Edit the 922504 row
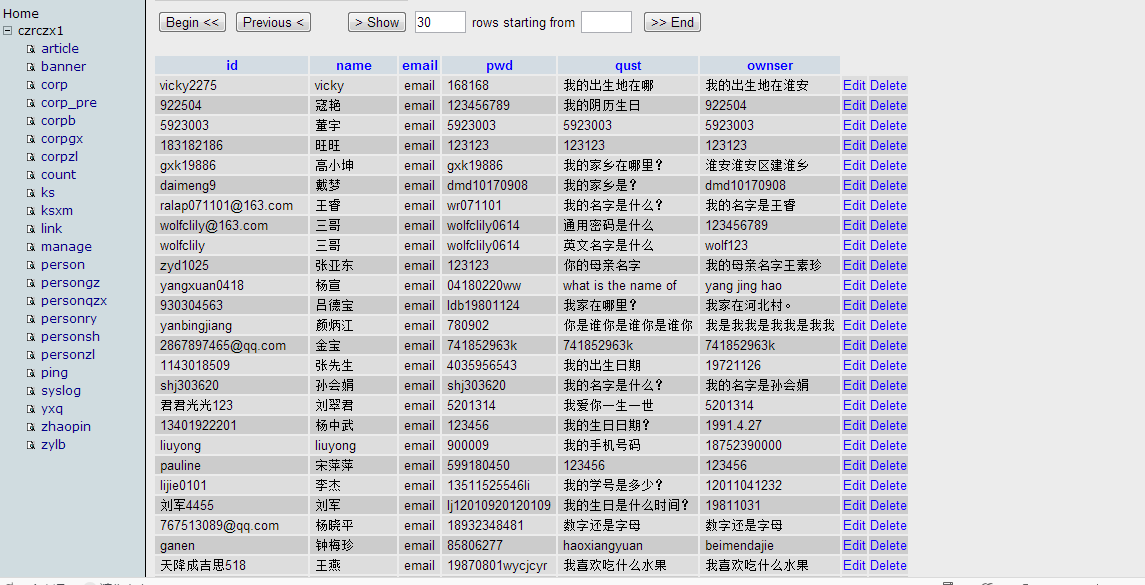The width and height of the screenshot is (1145, 585). [854, 105]
